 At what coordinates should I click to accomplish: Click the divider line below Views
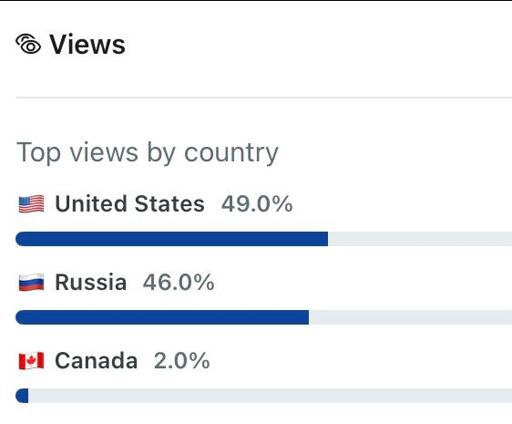coord(264,98)
